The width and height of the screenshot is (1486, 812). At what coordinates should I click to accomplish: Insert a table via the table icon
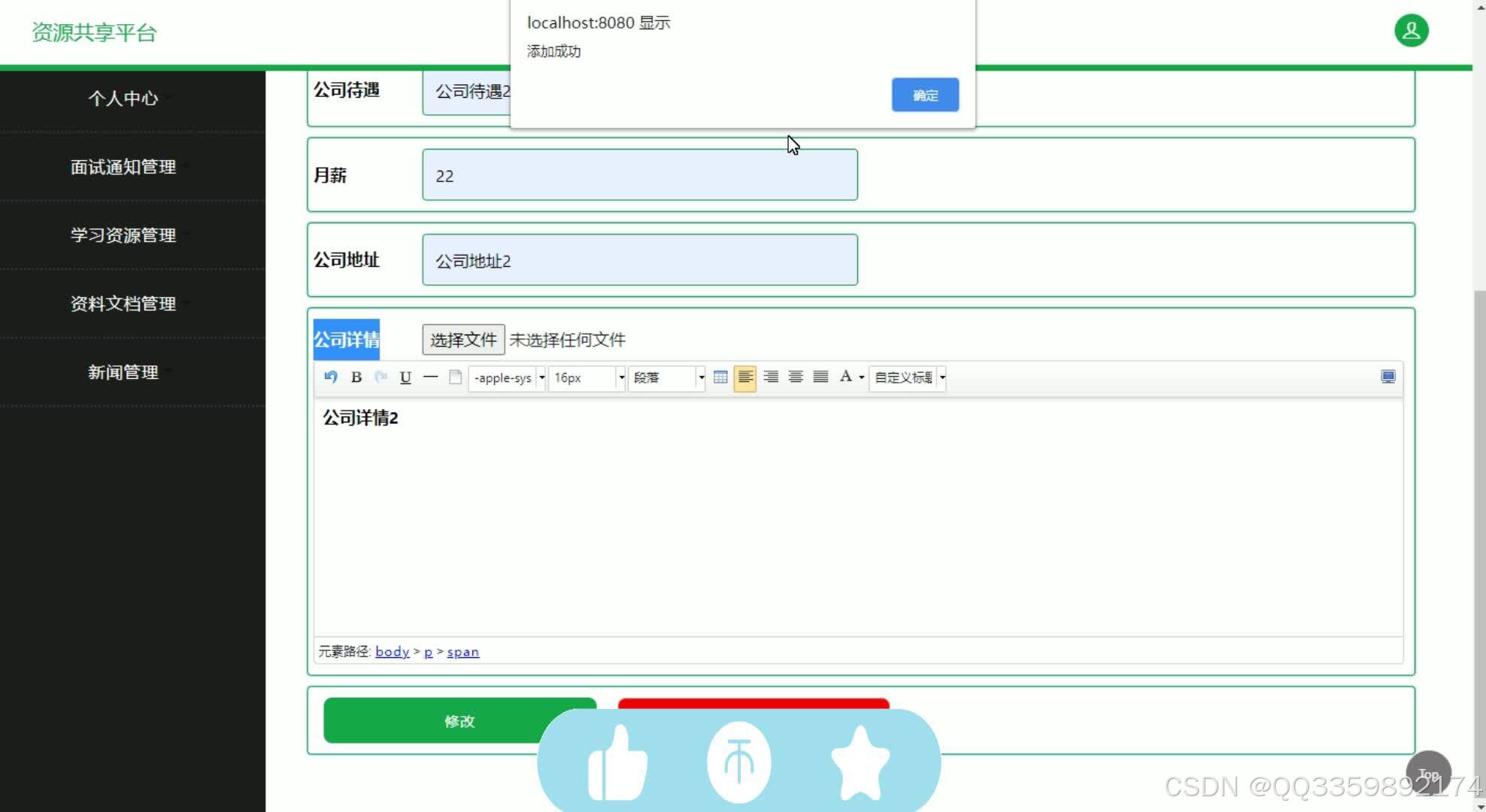720,377
